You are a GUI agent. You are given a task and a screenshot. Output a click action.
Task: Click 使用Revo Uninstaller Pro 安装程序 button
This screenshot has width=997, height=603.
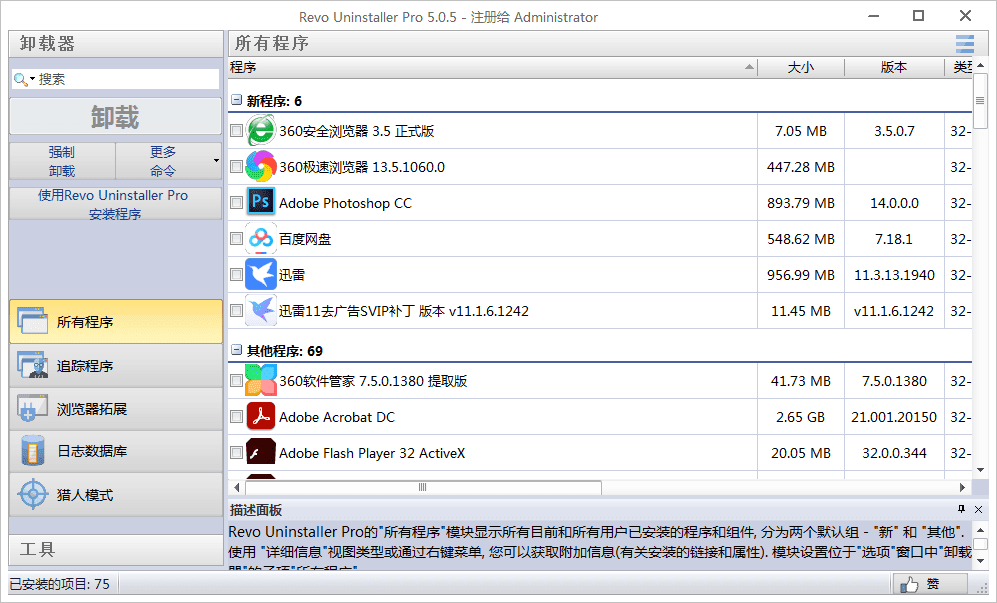pyautogui.click(x=115, y=204)
